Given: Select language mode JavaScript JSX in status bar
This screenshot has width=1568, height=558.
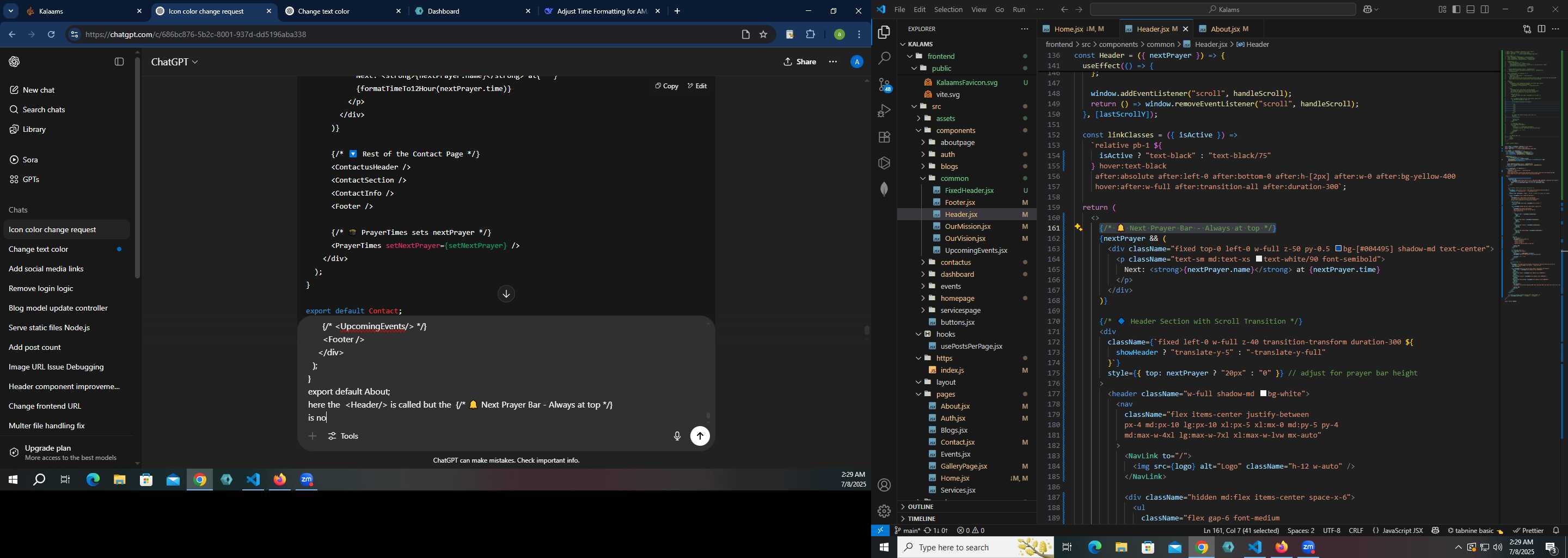Looking at the screenshot, I should [x=1402, y=531].
